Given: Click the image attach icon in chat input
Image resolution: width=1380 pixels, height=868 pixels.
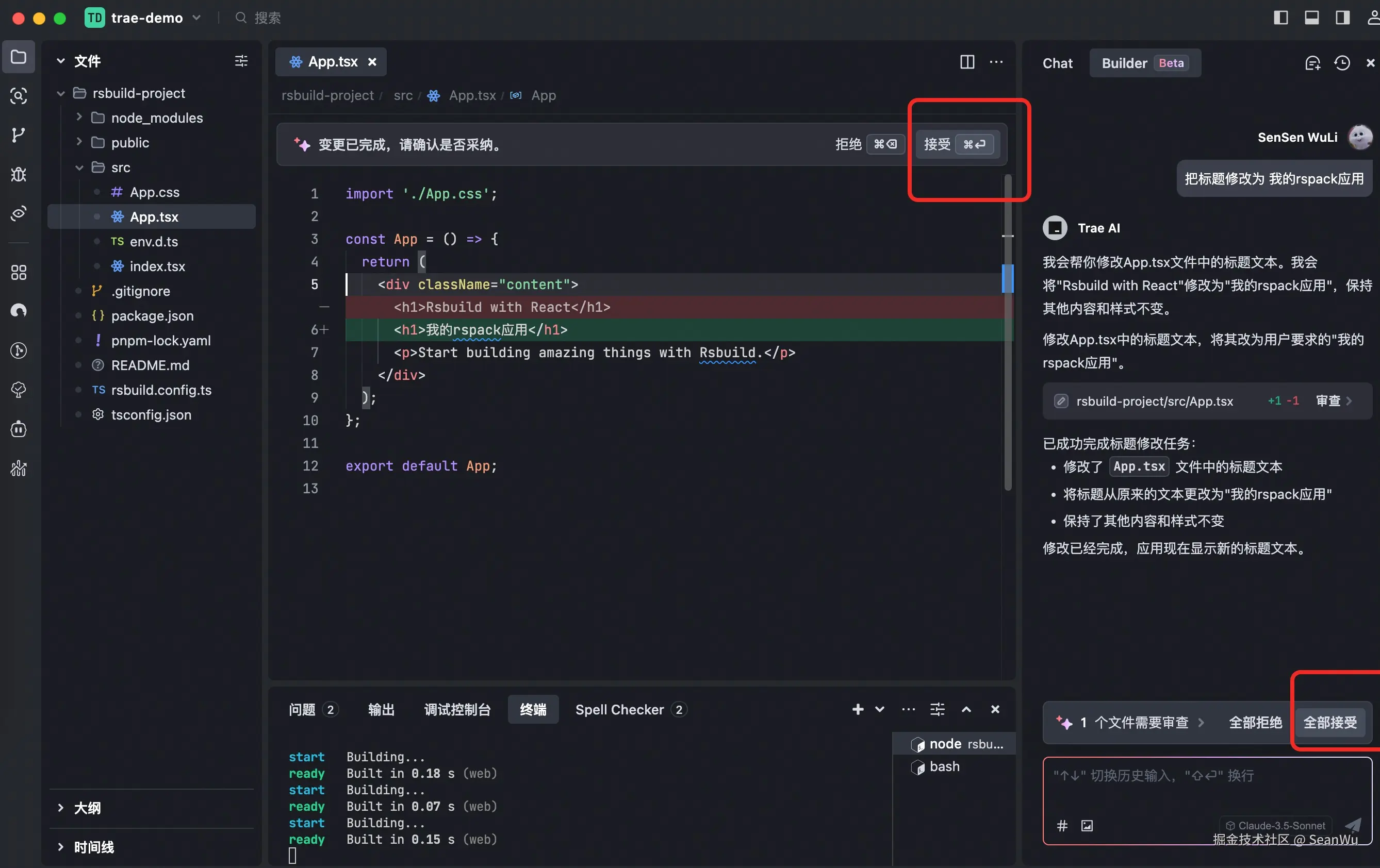Looking at the screenshot, I should pos(1087,825).
